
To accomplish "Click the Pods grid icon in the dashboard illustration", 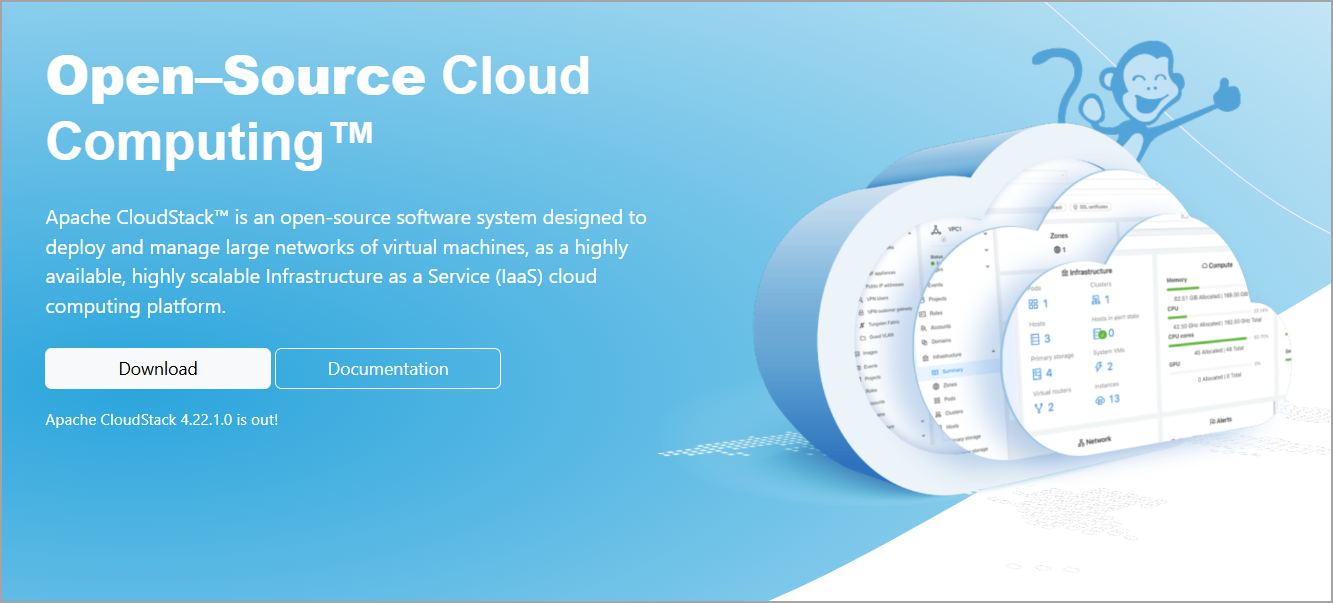I will [x=1033, y=304].
